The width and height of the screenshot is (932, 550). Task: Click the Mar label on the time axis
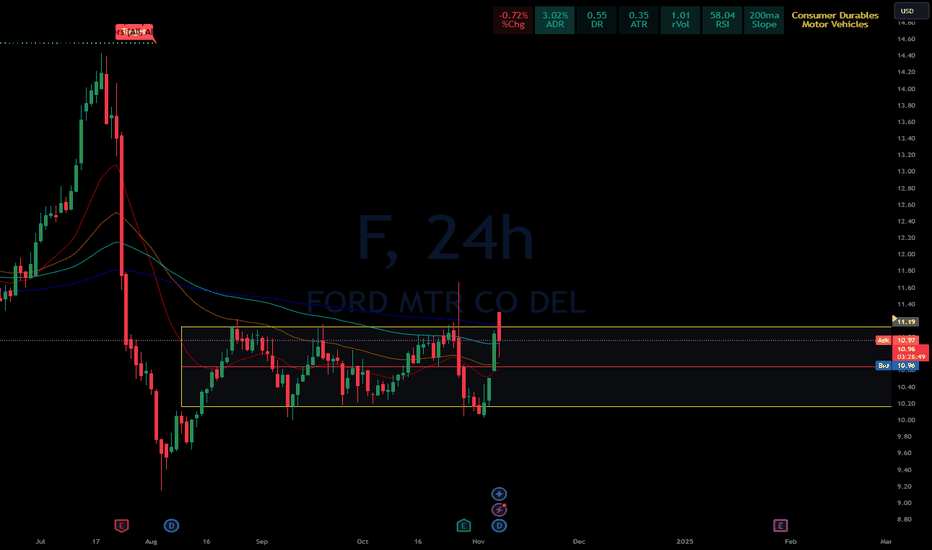click(886, 542)
